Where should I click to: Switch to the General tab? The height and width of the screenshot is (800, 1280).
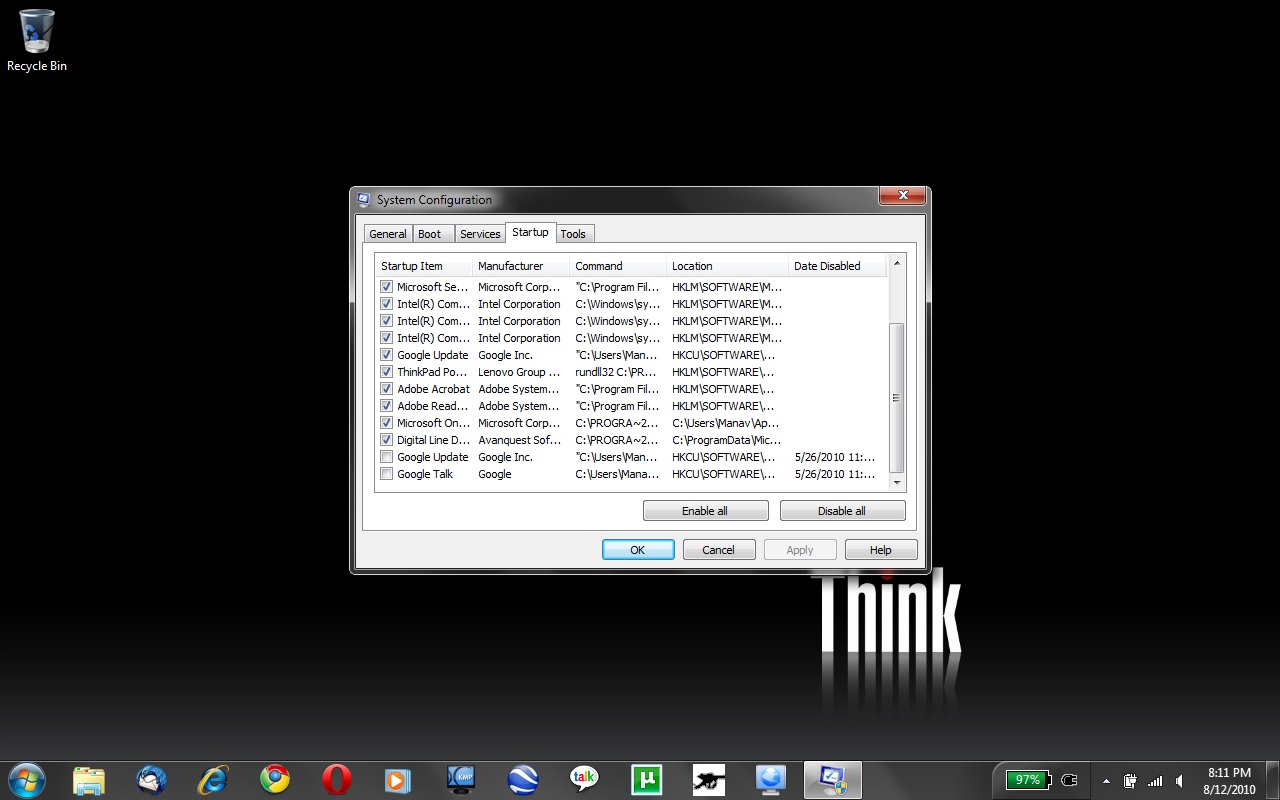(x=388, y=234)
